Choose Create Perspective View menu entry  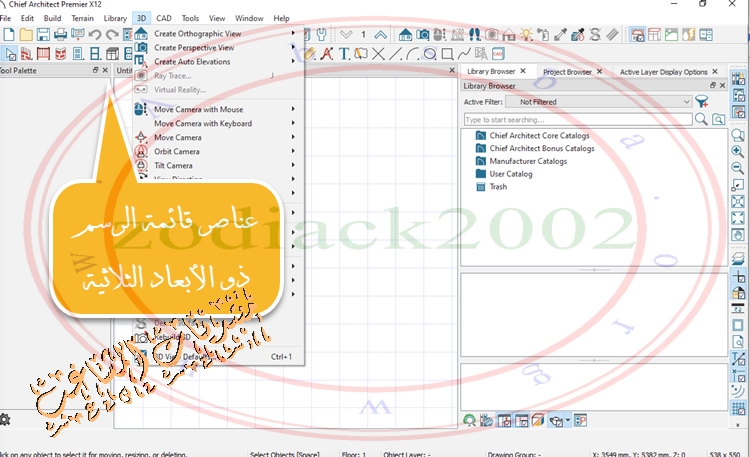tap(194, 47)
